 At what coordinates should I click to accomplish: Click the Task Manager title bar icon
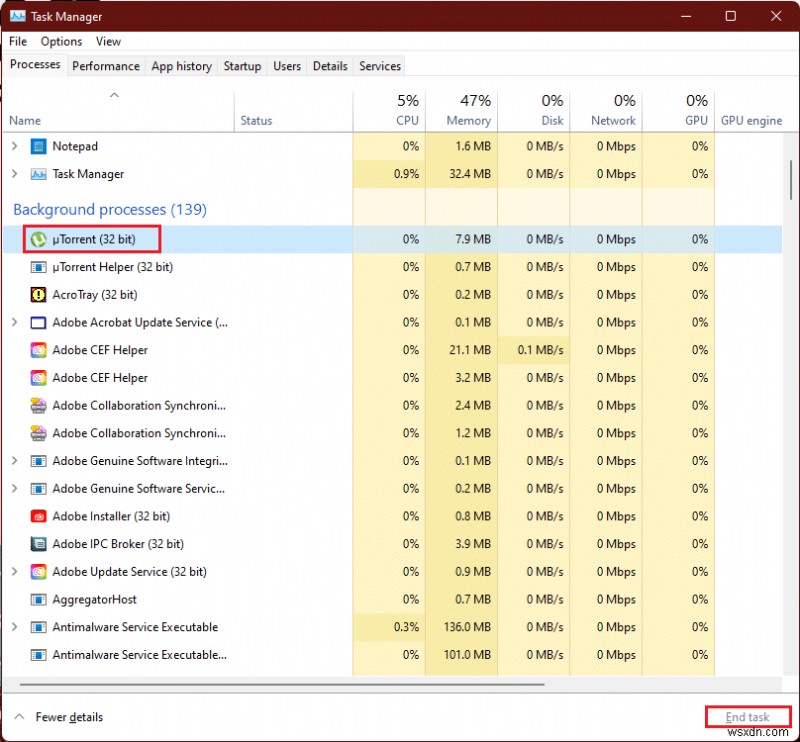click(x=17, y=16)
